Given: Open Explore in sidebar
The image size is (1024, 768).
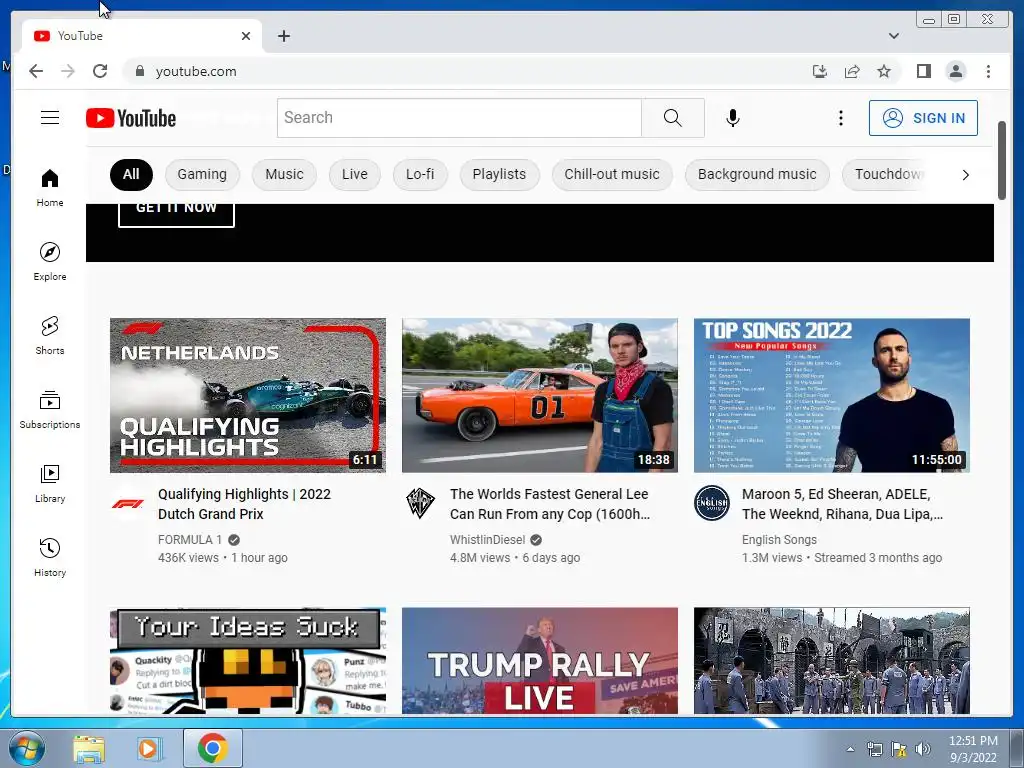Looking at the screenshot, I should click(50, 261).
